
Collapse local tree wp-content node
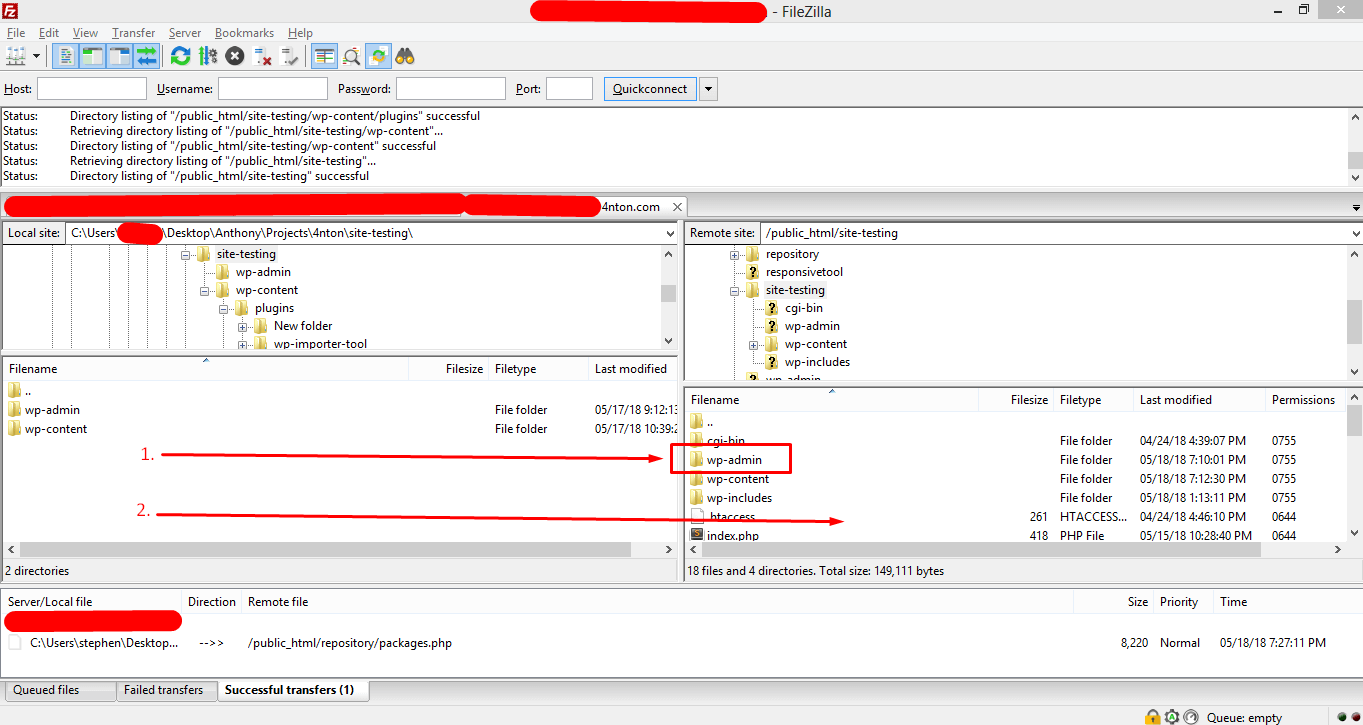[x=205, y=290]
